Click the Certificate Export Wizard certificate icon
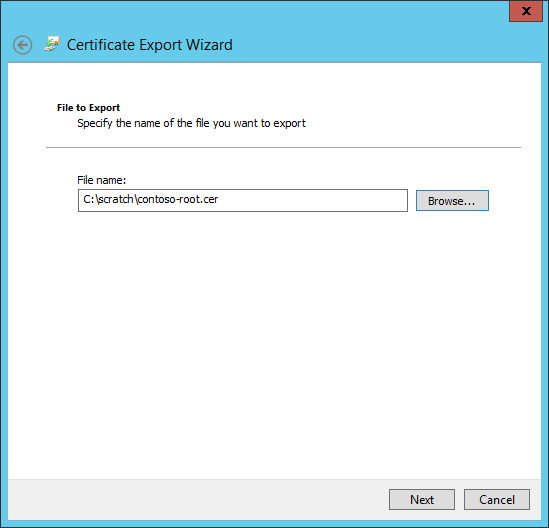549x528 pixels. [x=52, y=44]
